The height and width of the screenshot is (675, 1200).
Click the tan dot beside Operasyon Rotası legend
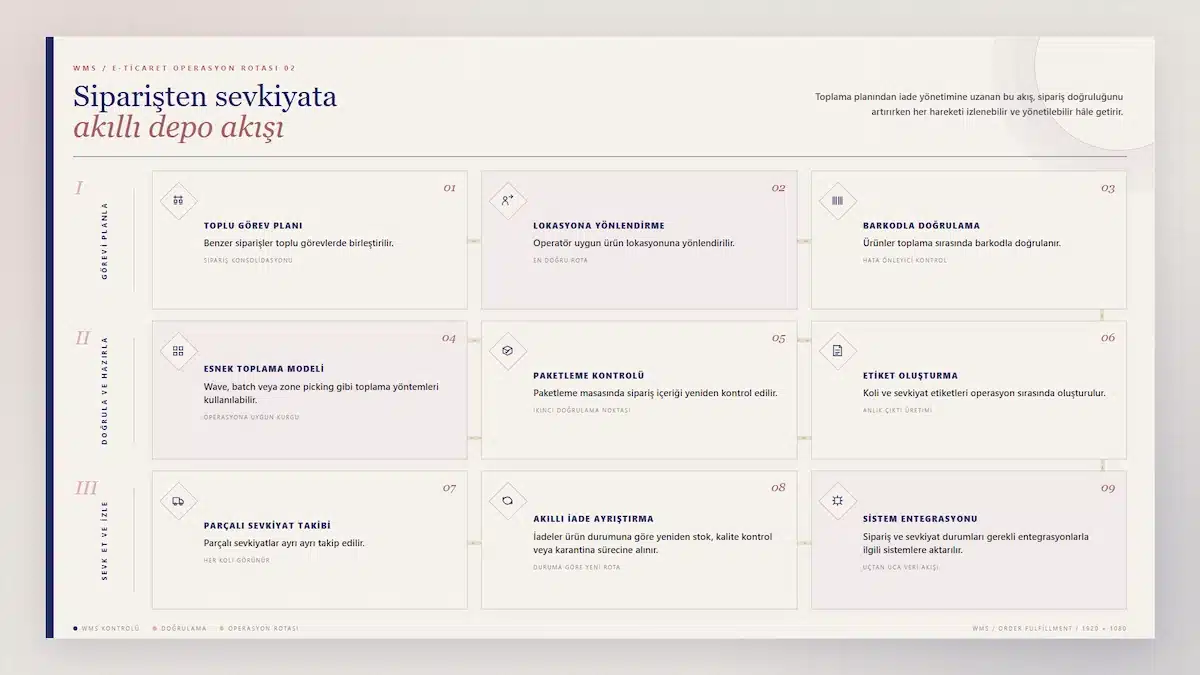pyautogui.click(x=221, y=629)
